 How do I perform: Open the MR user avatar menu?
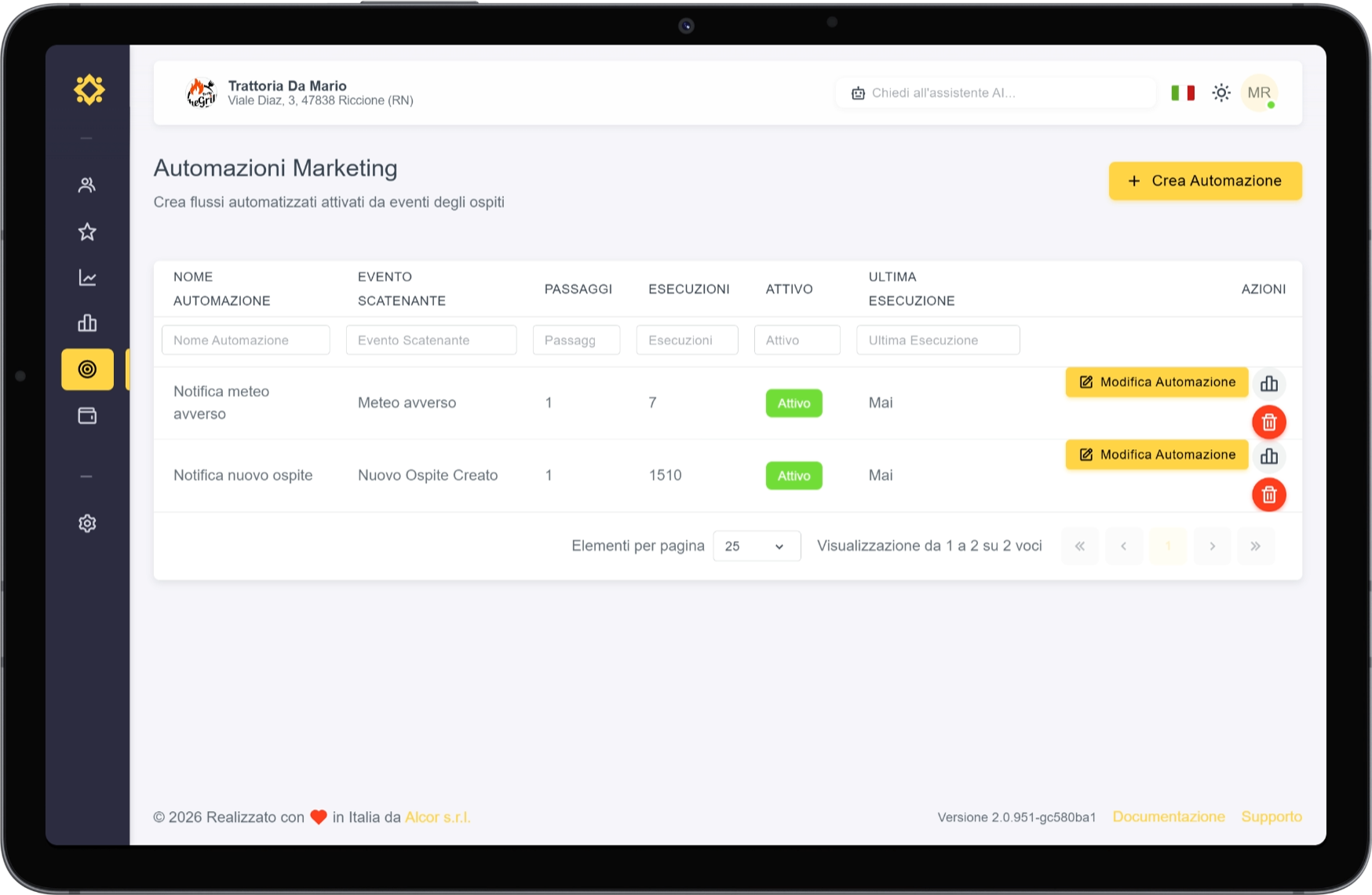pyautogui.click(x=1259, y=93)
